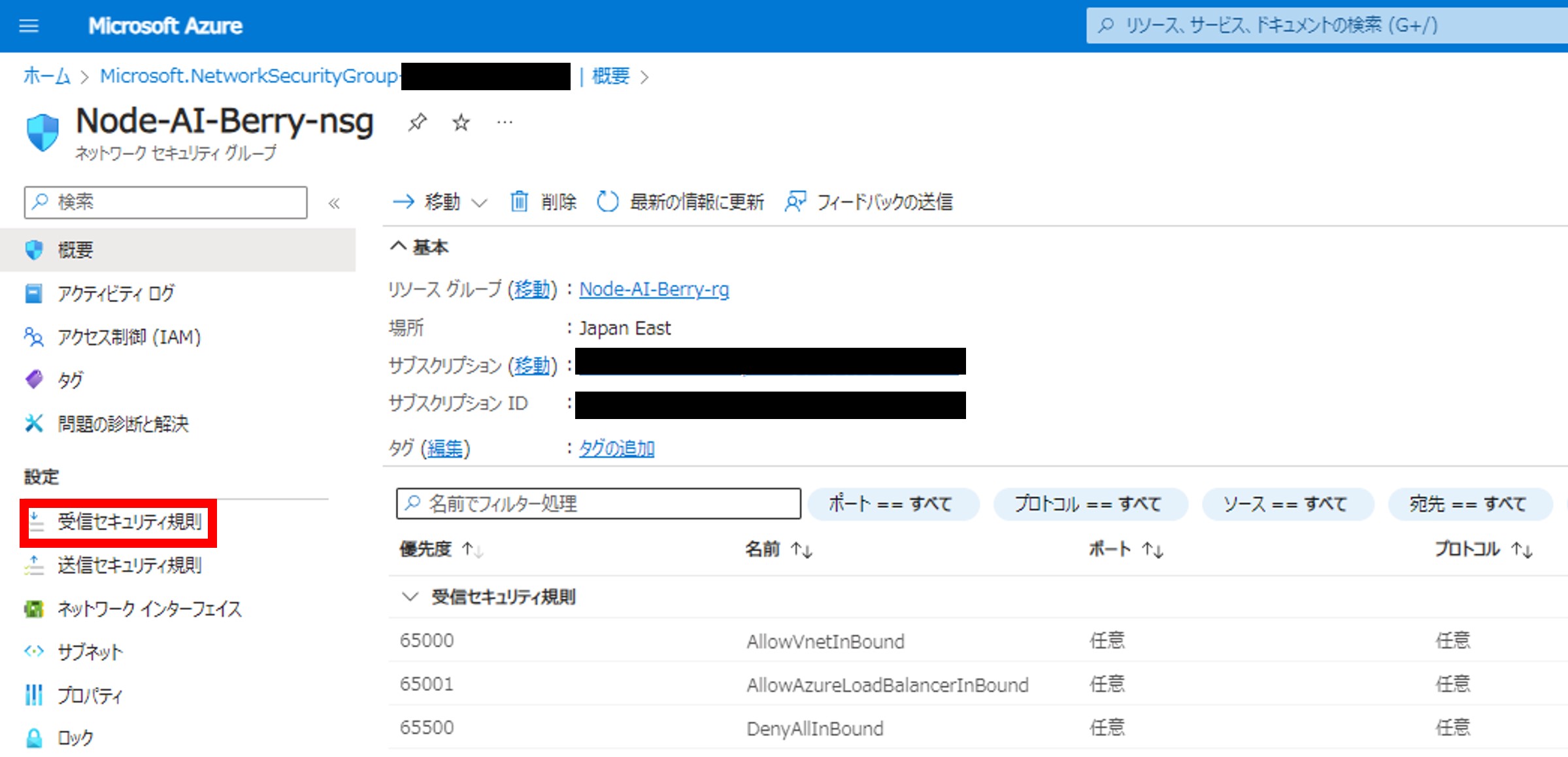Focus the 名前でフィルター処理 input box
The height and width of the screenshot is (757, 1568).
pyautogui.click(x=598, y=503)
